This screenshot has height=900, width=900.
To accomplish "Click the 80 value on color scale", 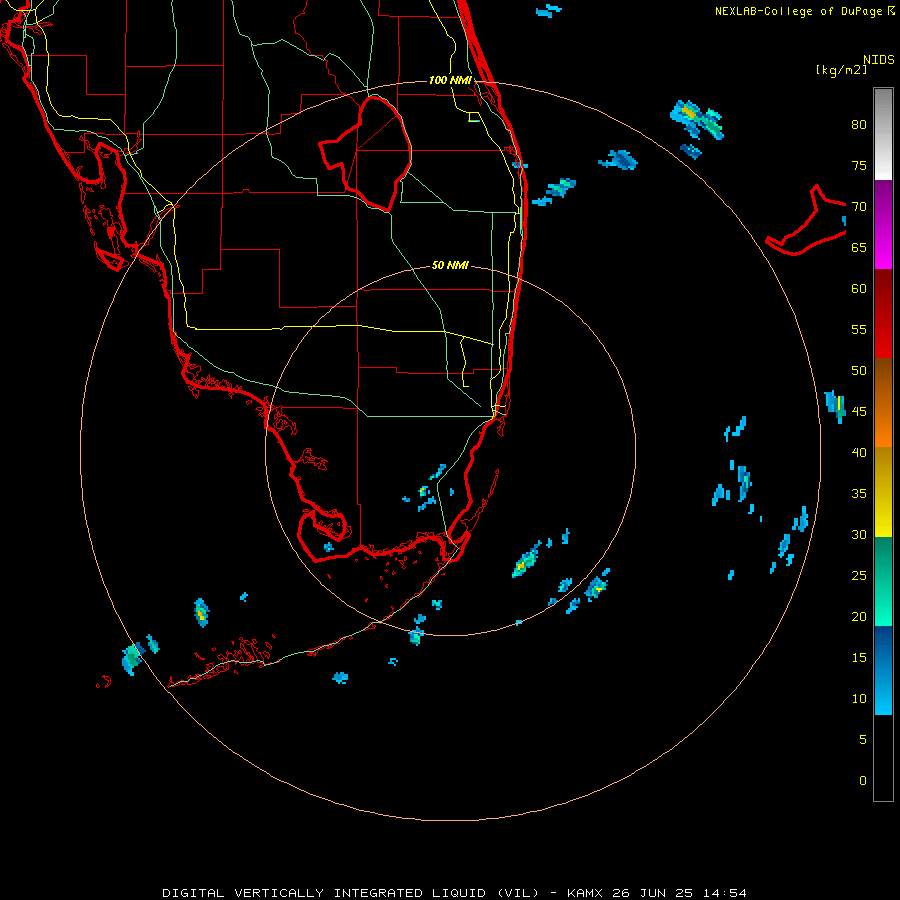I will pyautogui.click(x=859, y=125).
